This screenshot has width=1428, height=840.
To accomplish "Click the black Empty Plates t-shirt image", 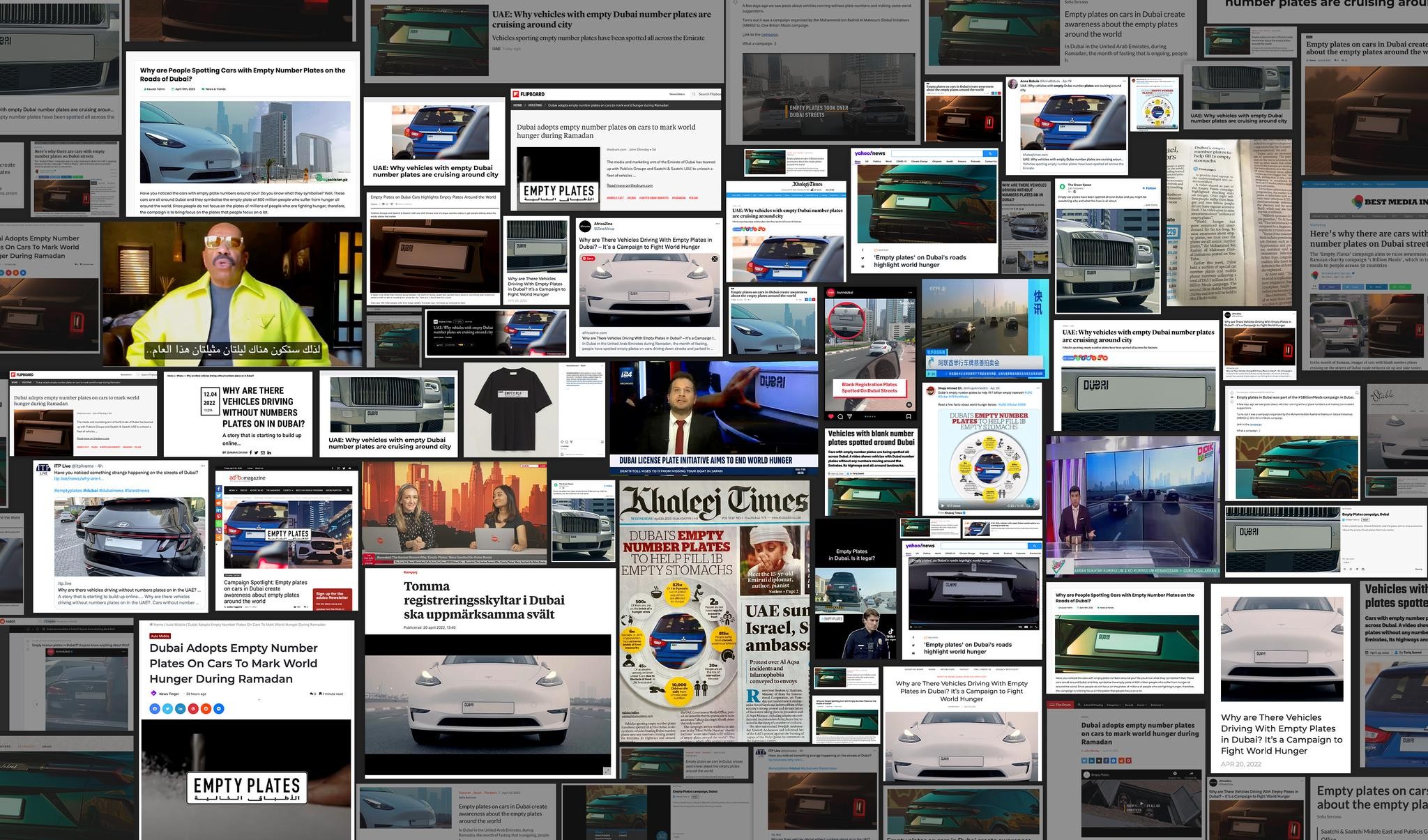I will (512, 408).
